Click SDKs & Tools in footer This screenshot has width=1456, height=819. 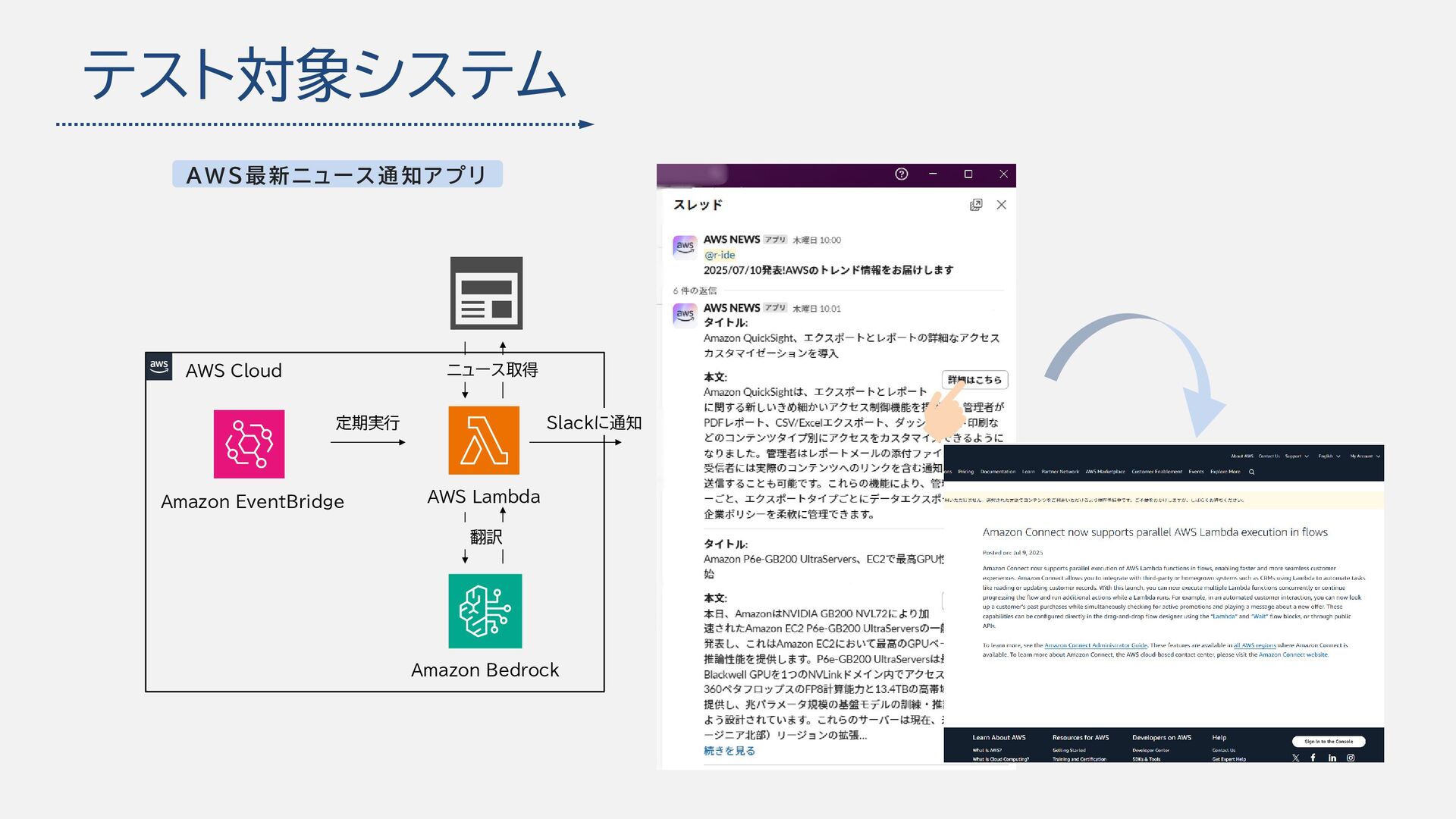(x=1147, y=759)
